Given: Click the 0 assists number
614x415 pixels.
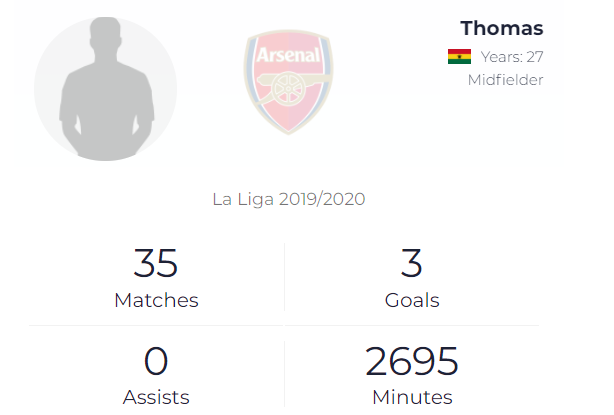Looking at the screenshot, I should tap(156, 361).
